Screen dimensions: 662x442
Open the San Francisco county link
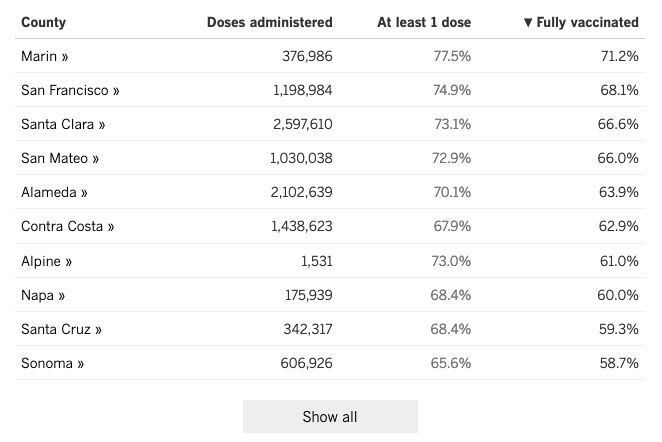pos(70,90)
